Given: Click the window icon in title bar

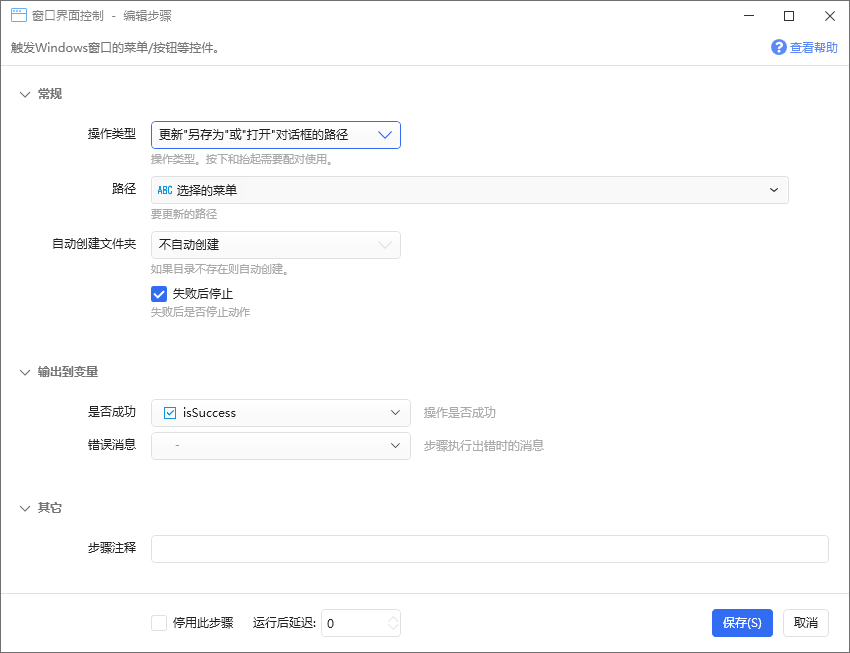Looking at the screenshot, I should (19, 15).
